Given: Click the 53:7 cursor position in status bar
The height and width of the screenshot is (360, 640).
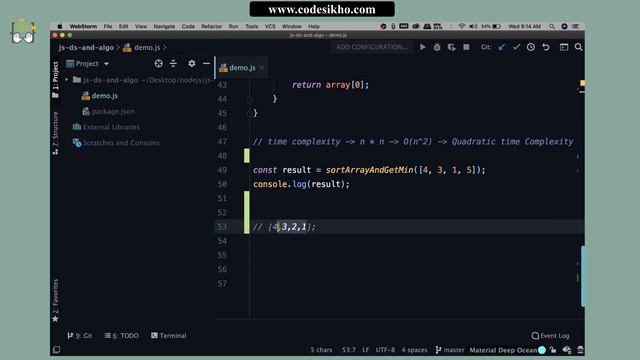Looking at the screenshot, I should [349, 350].
